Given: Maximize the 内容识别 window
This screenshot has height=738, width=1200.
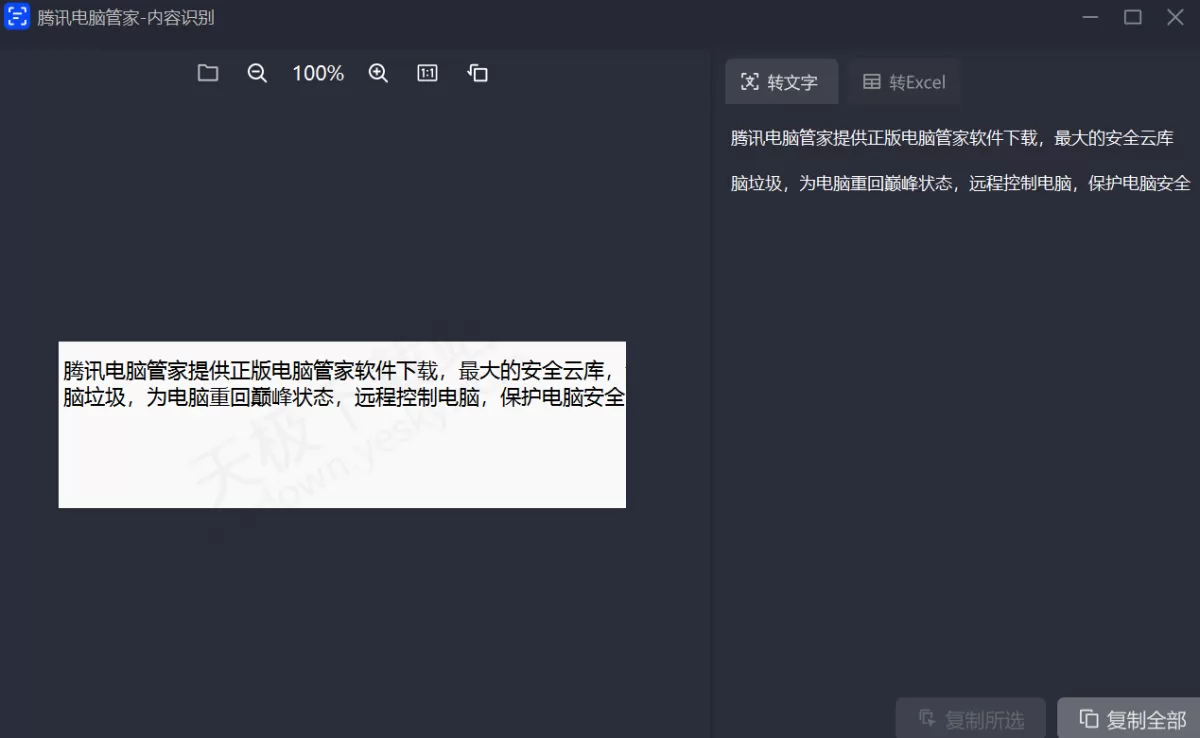Looking at the screenshot, I should (x=1133, y=17).
